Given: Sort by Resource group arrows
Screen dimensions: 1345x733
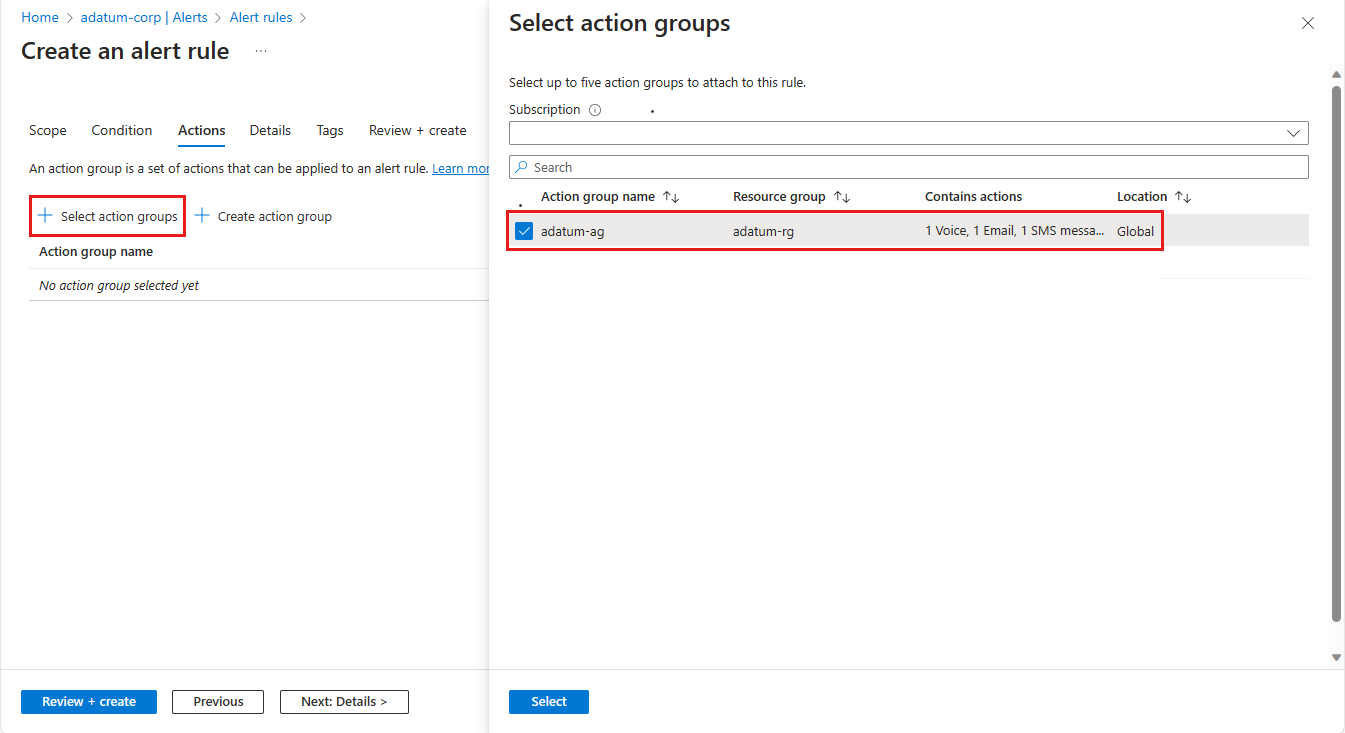Looking at the screenshot, I should tap(842, 197).
